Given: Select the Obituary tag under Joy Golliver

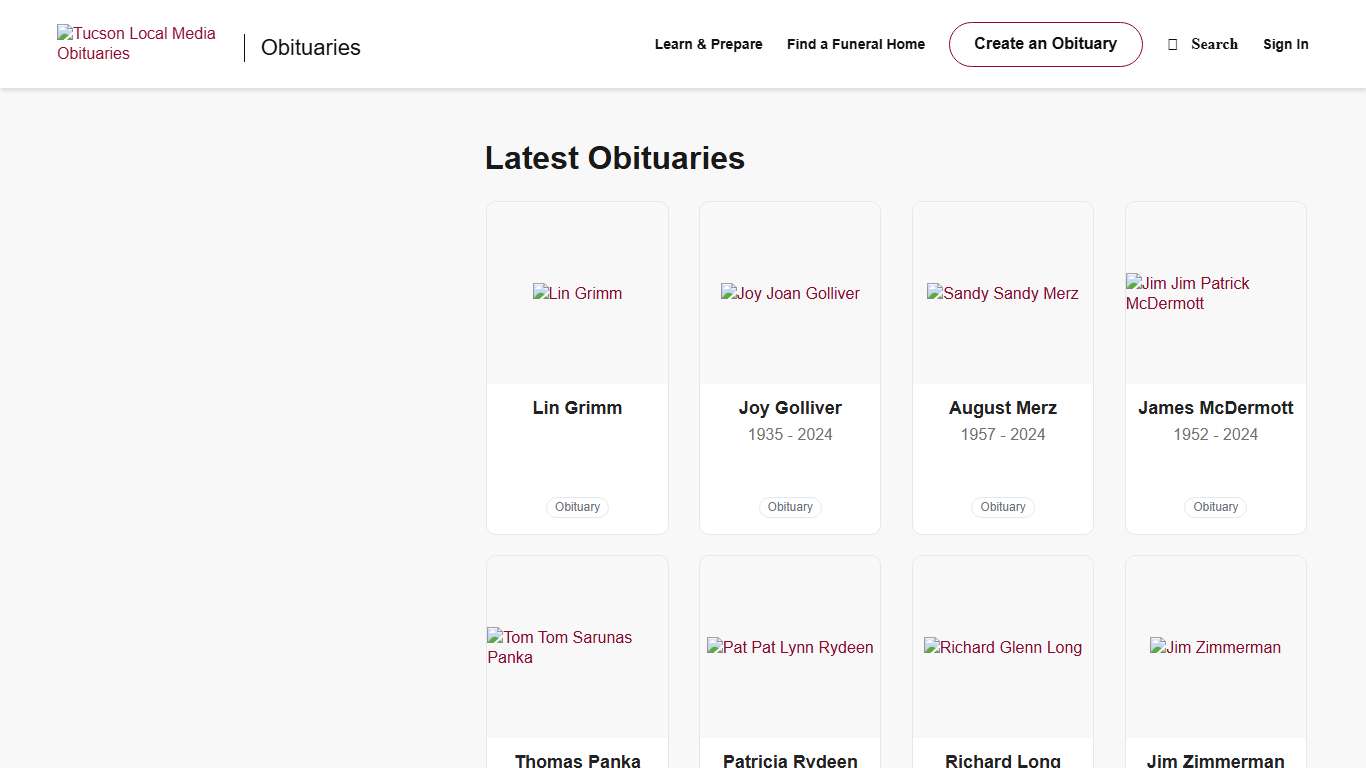Looking at the screenshot, I should (x=790, y=507).
